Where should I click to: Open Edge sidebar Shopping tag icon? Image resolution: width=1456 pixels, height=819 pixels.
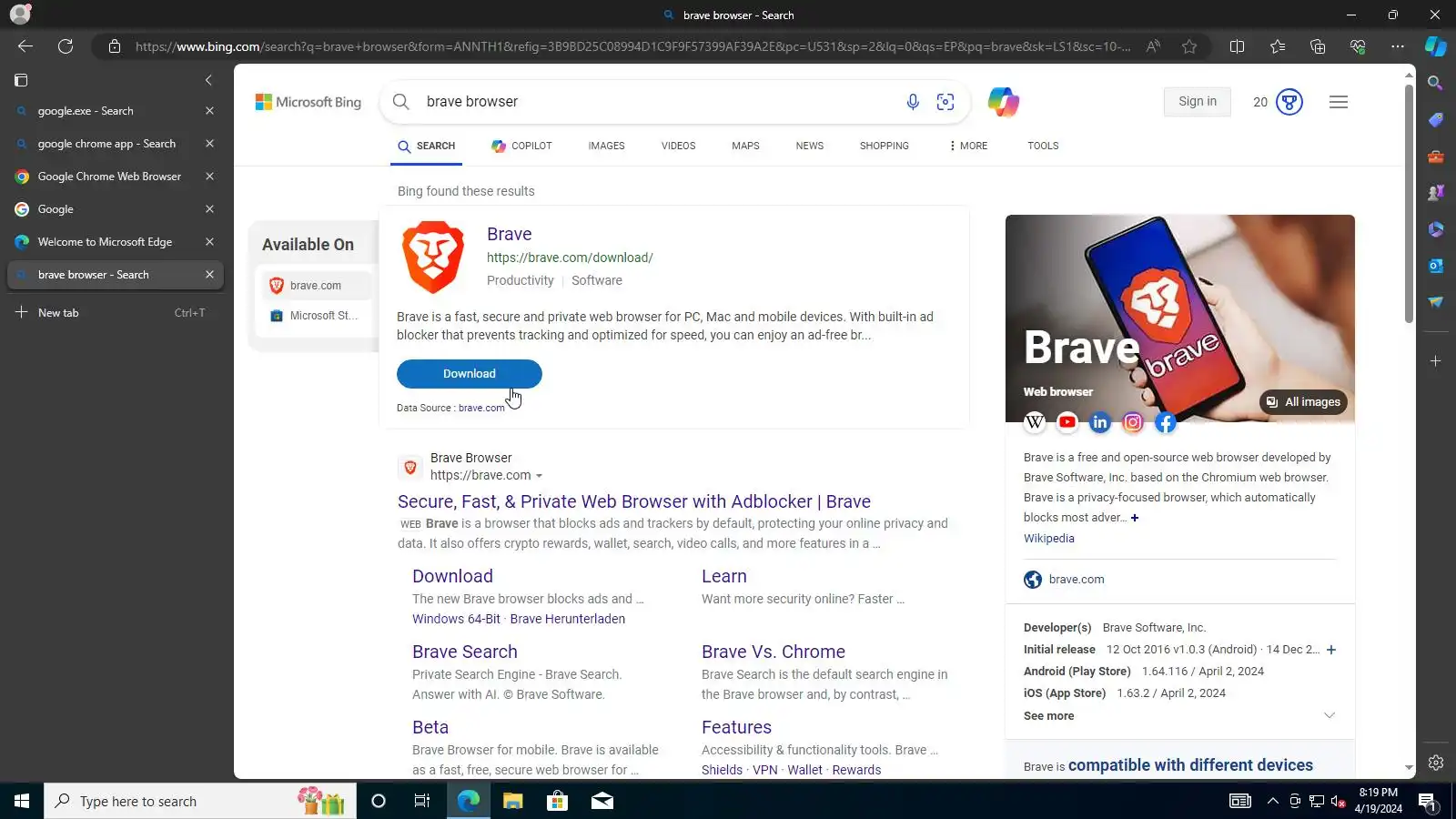pos(1435,120)
